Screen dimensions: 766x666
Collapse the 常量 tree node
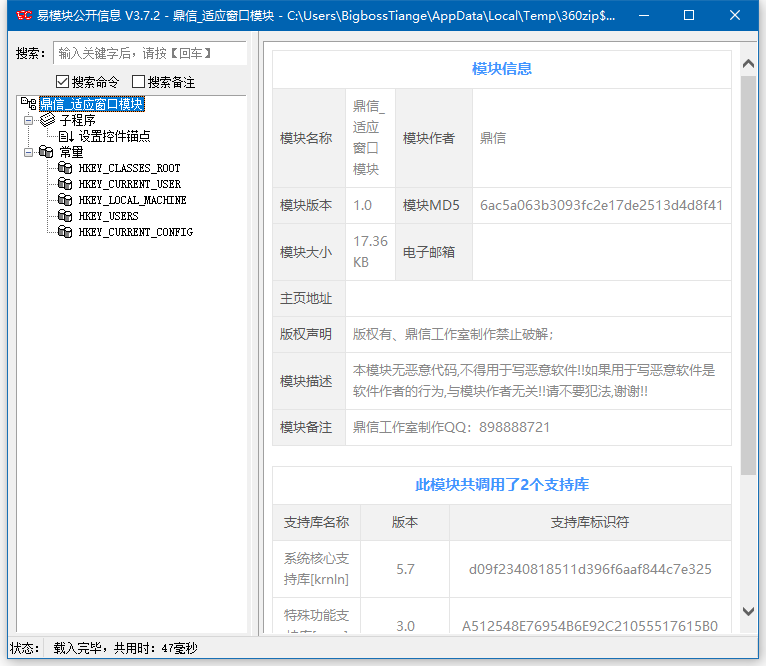tap(29, 152)
